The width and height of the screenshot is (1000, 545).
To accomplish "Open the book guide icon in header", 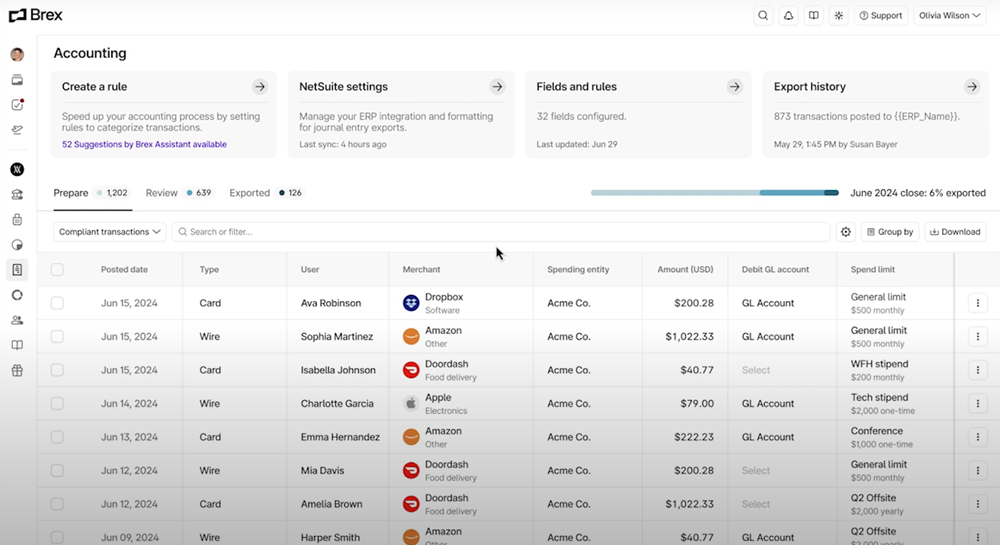I will tap(814, 15).
